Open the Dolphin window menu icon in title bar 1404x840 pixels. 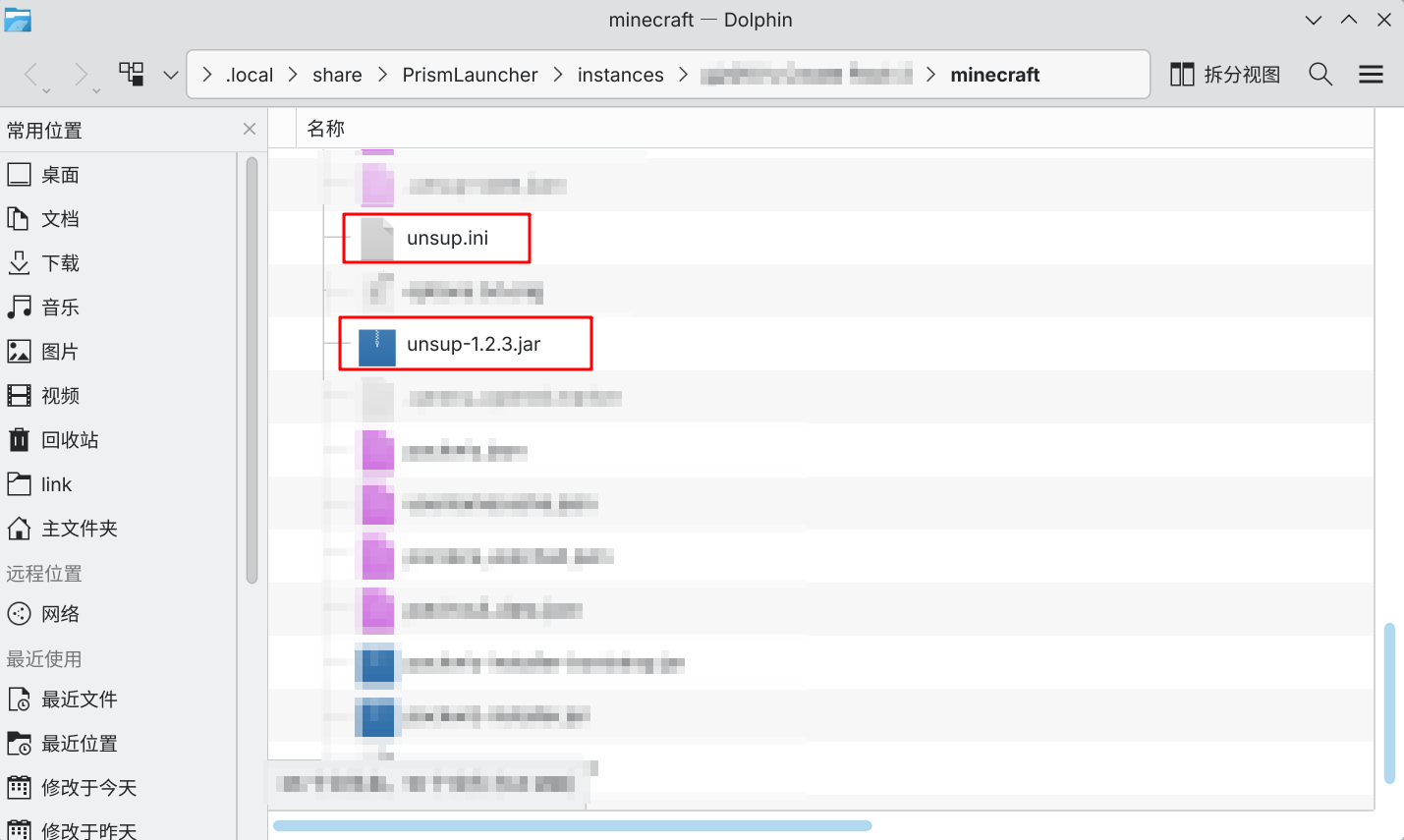tap(18, 20)
